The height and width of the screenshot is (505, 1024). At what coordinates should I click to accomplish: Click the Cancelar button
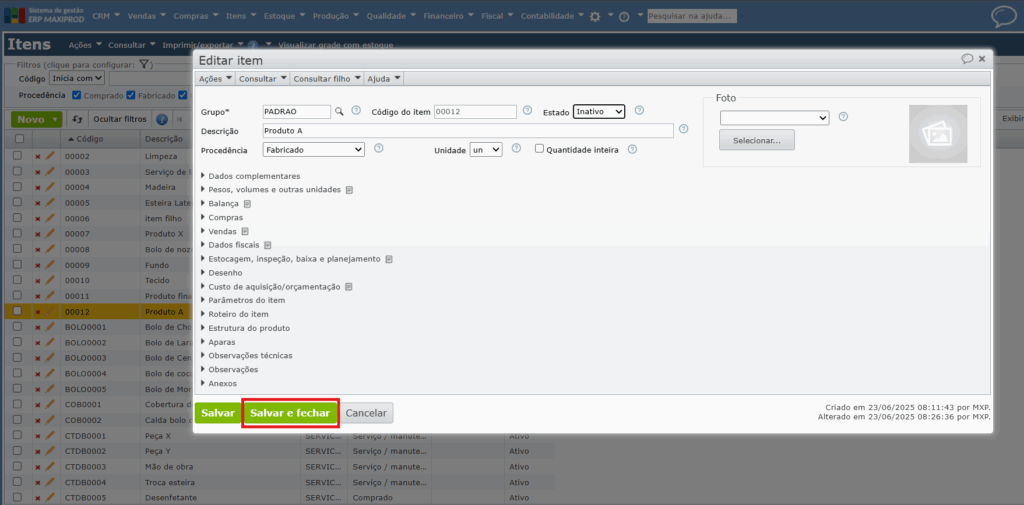point(366,413)
